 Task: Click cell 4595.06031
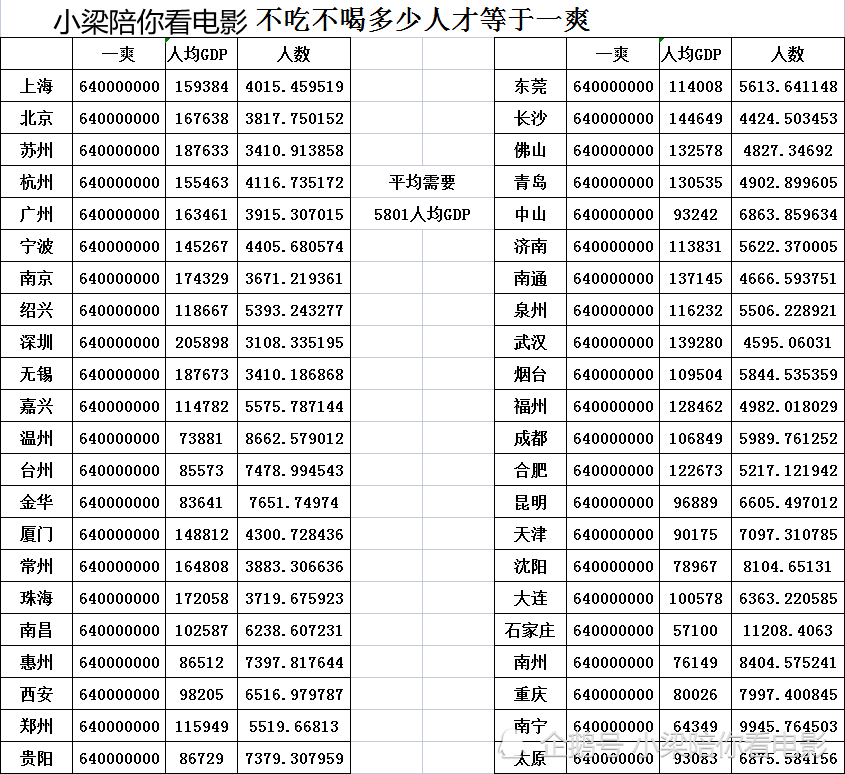[x=788, y=342]
